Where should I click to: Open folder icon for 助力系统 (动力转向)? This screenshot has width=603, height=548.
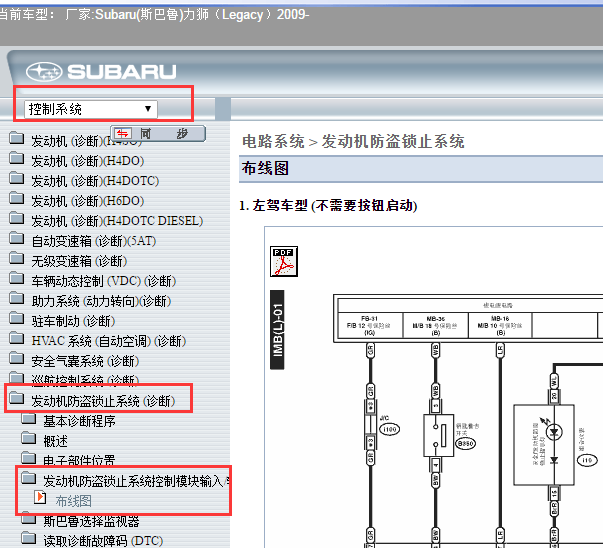(x=17, y=298)
